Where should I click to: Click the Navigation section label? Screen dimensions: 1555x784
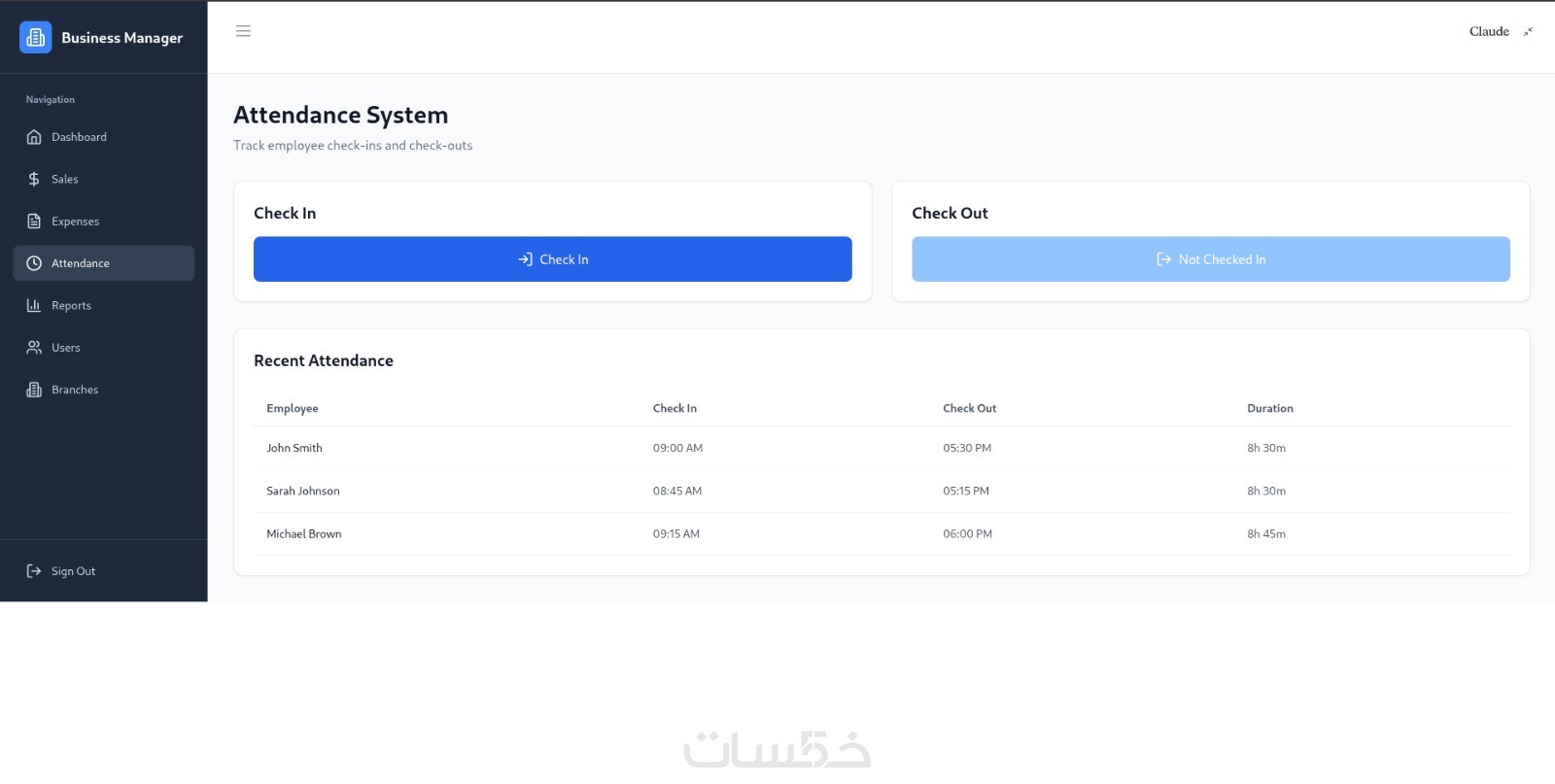click(x=51, y=99)
